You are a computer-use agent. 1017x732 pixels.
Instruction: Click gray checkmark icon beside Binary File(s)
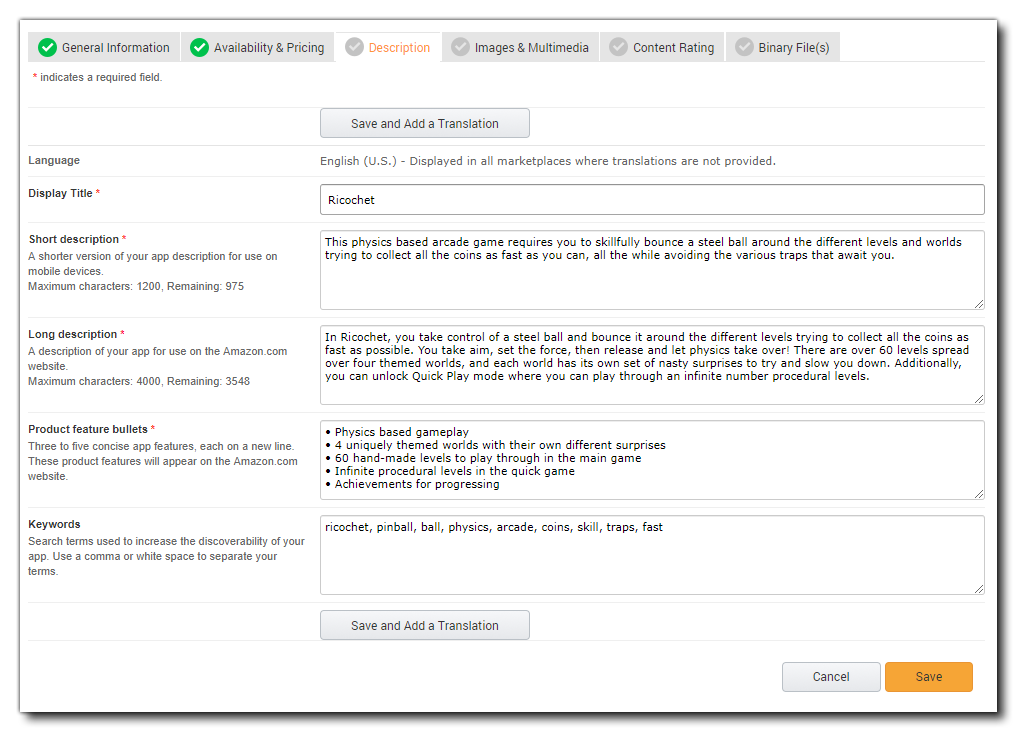point(743,47)
